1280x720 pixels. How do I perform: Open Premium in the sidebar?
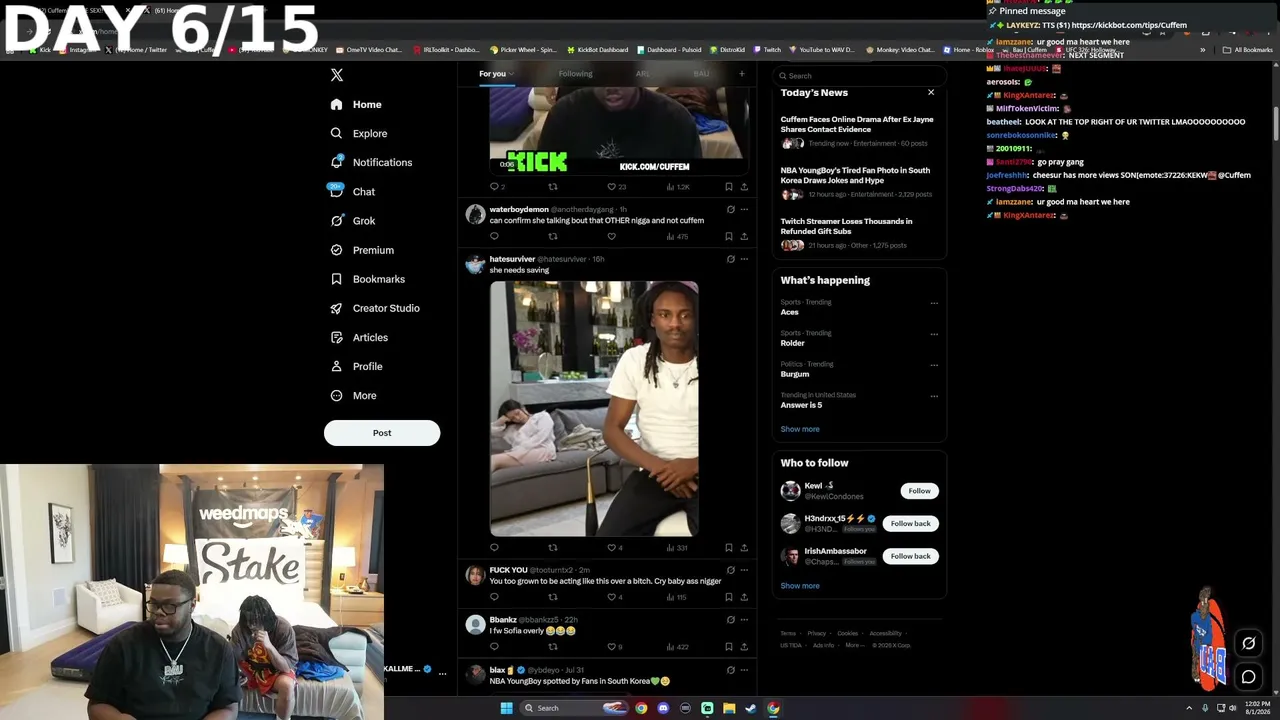[x=362, y=250]
